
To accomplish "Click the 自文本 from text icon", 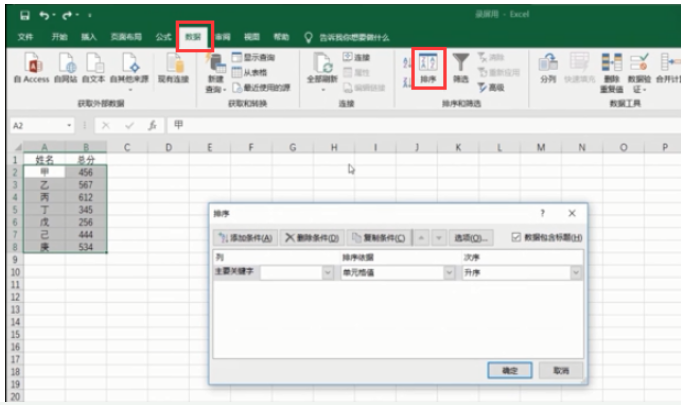I will [x=93, y=68].
